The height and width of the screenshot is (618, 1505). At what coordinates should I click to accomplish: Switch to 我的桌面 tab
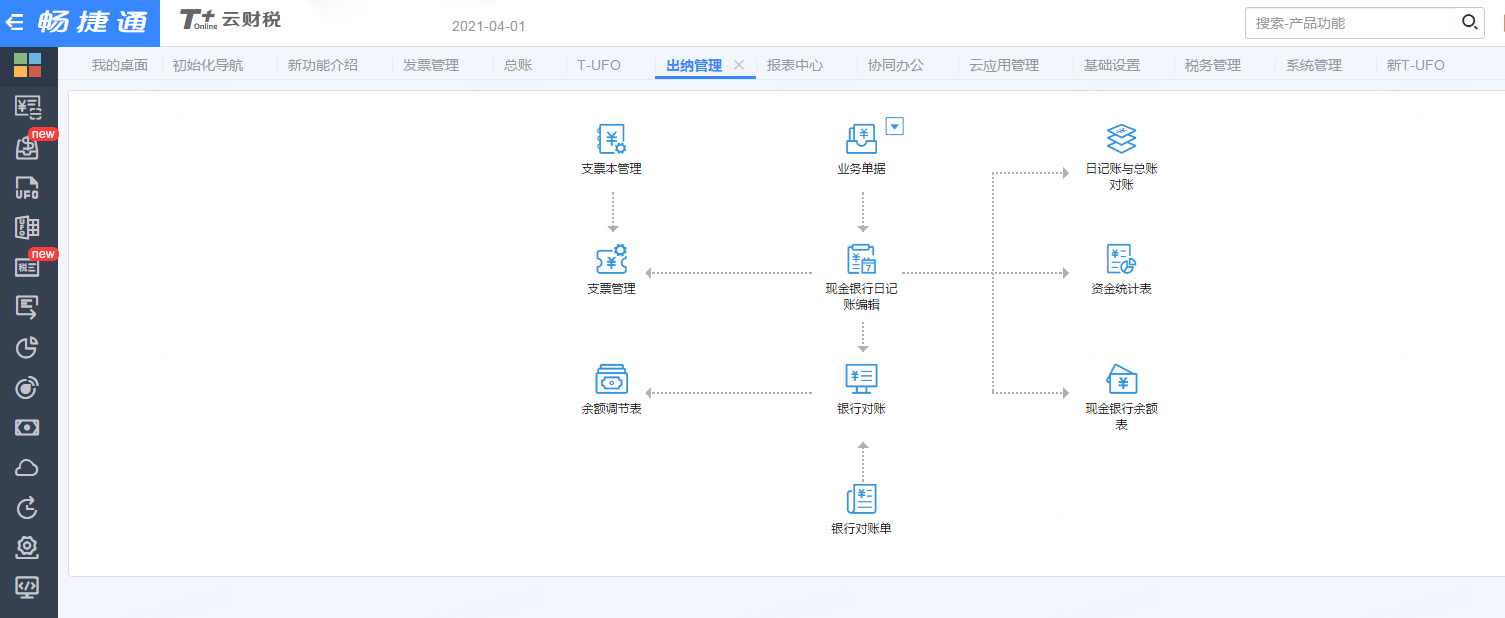(120, 65)
